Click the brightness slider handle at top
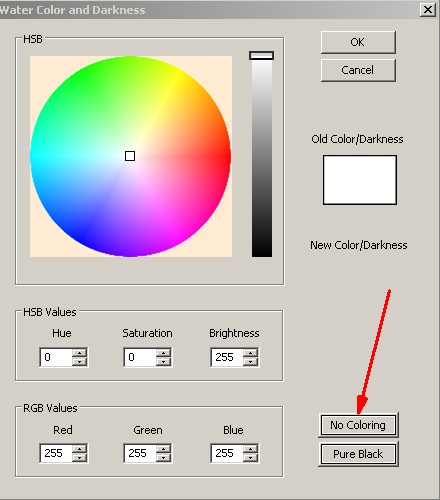 tap(261, 55)
